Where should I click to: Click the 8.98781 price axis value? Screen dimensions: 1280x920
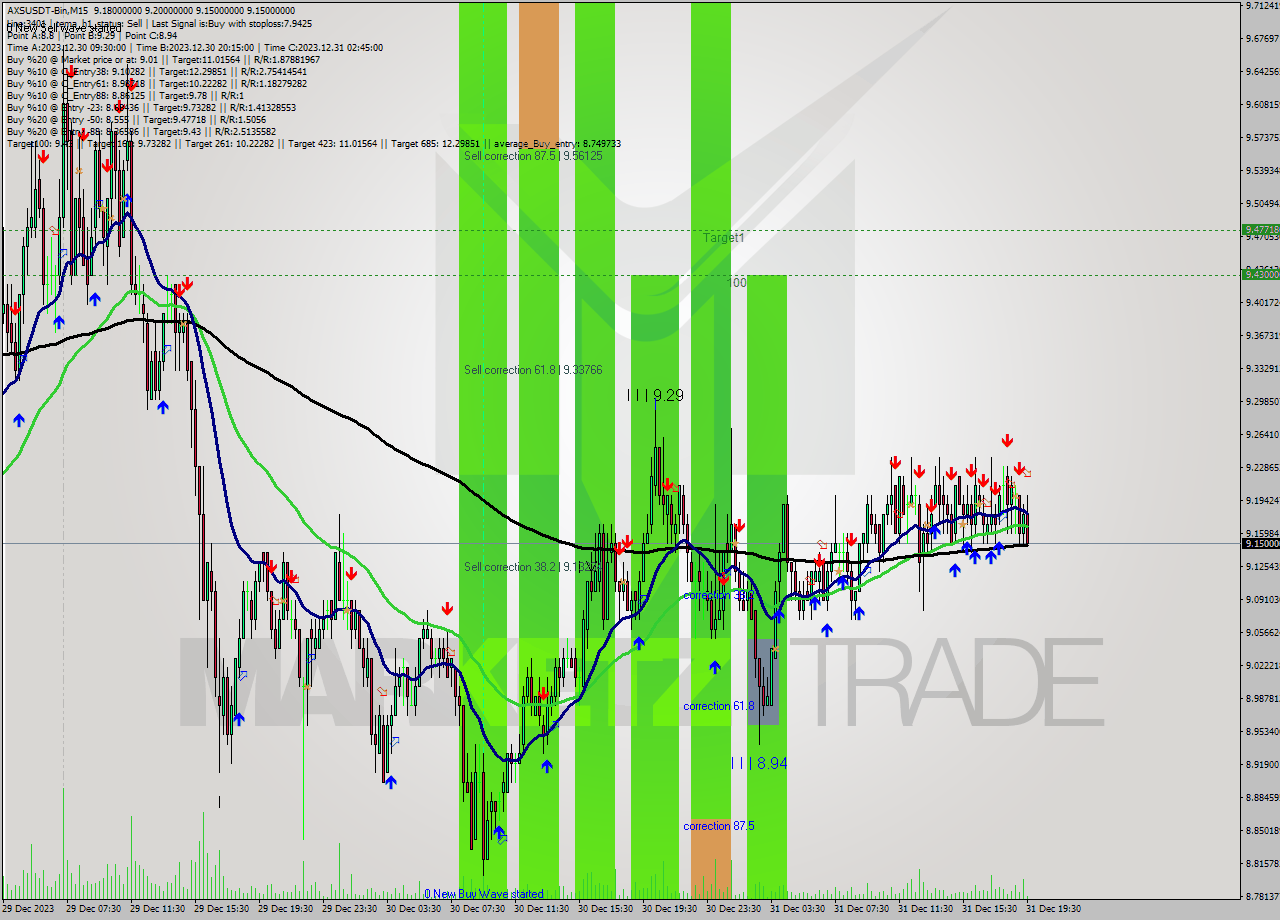[1261, 699]
